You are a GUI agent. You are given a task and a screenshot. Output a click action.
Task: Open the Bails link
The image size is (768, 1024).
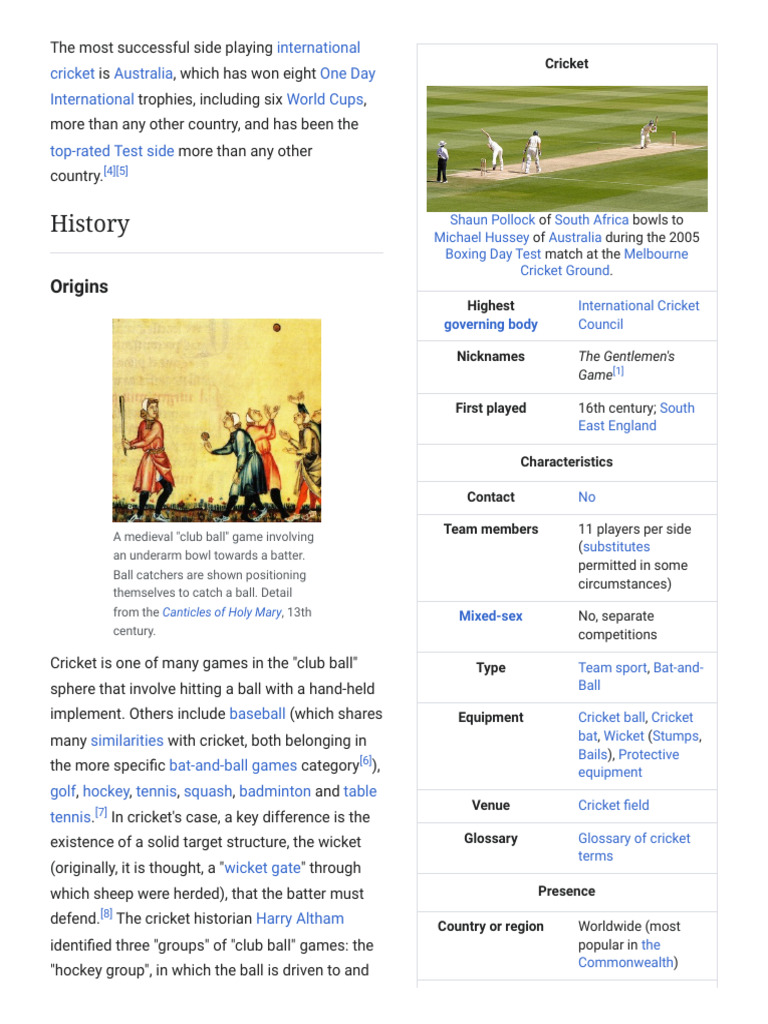click(x=593, y=754)
